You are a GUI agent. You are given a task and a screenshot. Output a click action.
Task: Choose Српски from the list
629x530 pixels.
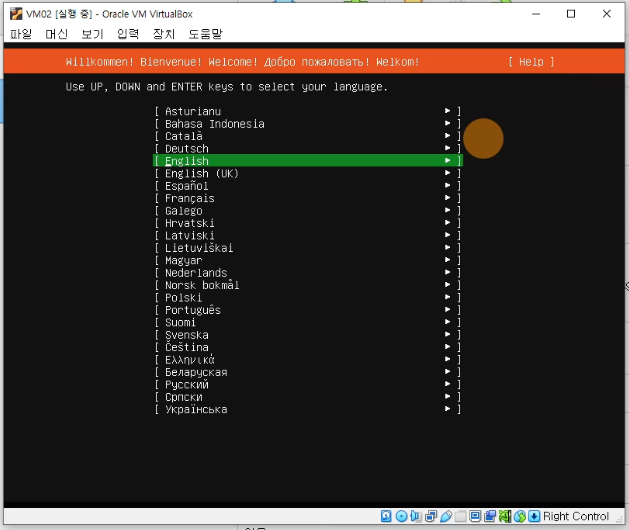[x=308, y=397]
